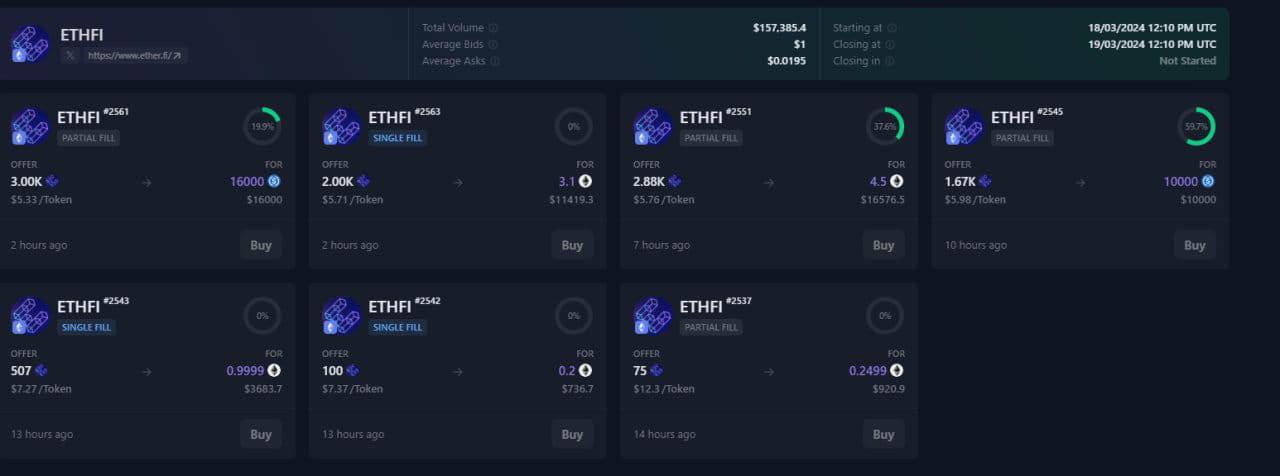Click the ETHFI logo on offer #2537 card
The width and height of the screenshot is (1280, 476).
[653, 316]
